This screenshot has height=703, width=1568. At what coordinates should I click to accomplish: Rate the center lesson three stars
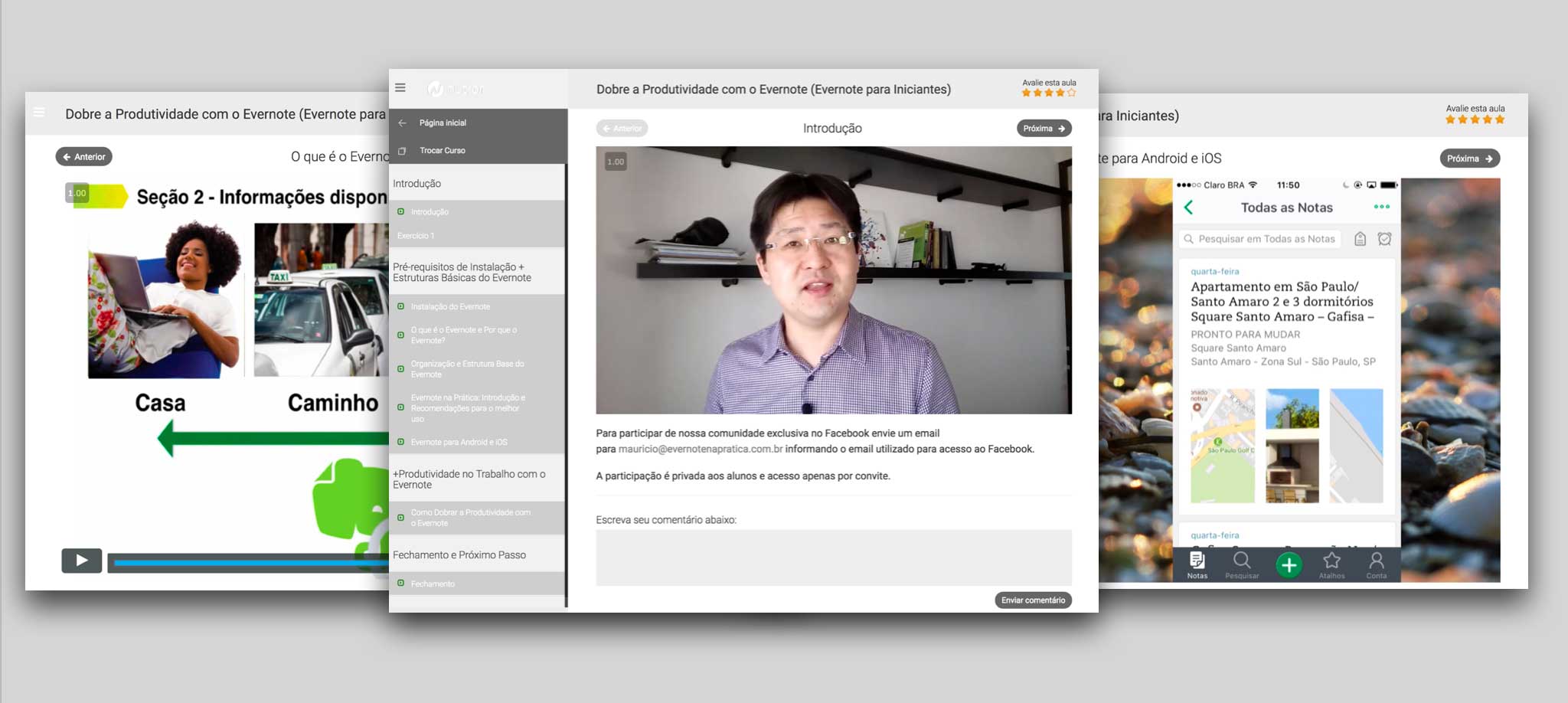[1049, 93]
